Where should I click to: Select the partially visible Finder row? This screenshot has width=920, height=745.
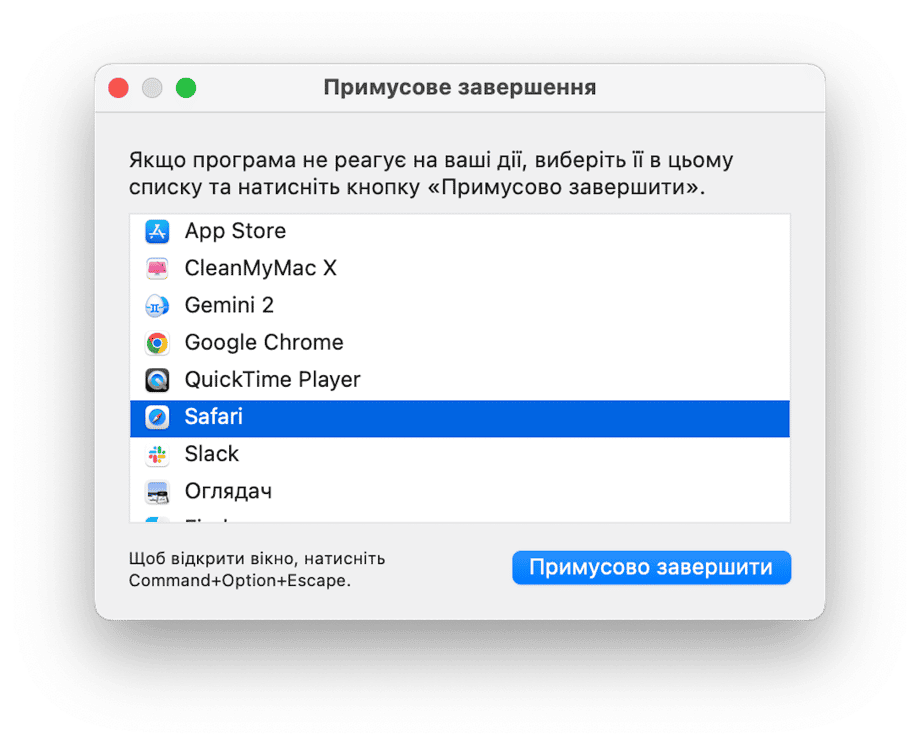[x=459, y=517]
